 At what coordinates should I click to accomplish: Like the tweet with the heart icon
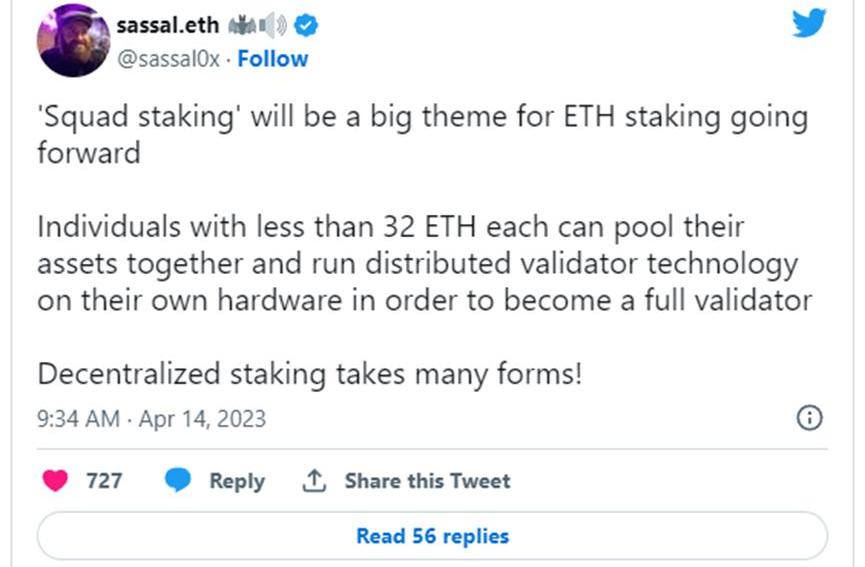coord(56,481)
